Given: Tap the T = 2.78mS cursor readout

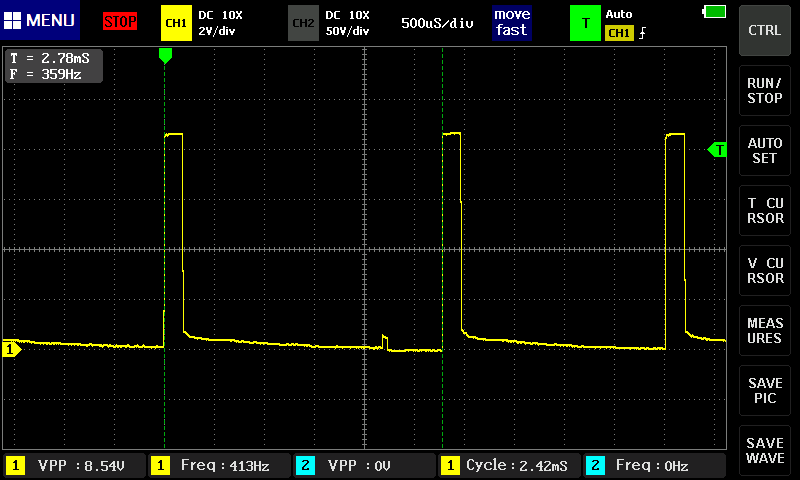Looking at the screenshot, I should click(50, 58).
